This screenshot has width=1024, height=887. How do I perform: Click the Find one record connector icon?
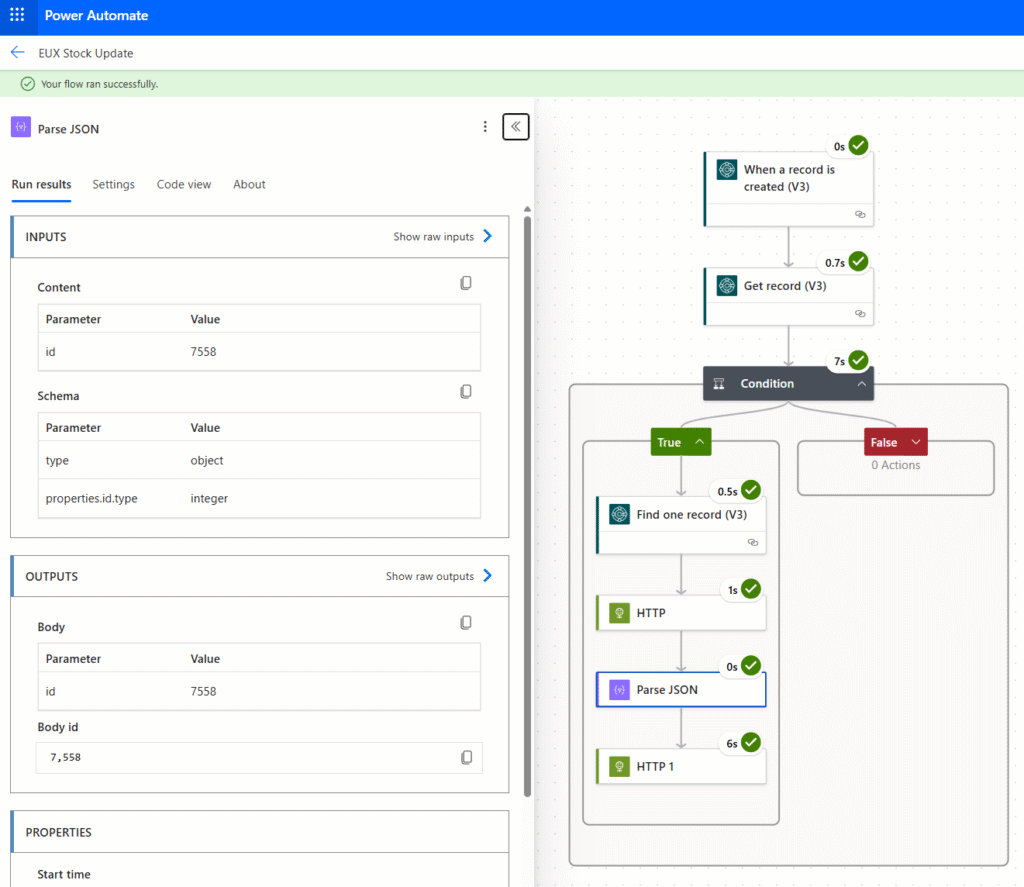[x=619, y=514]
